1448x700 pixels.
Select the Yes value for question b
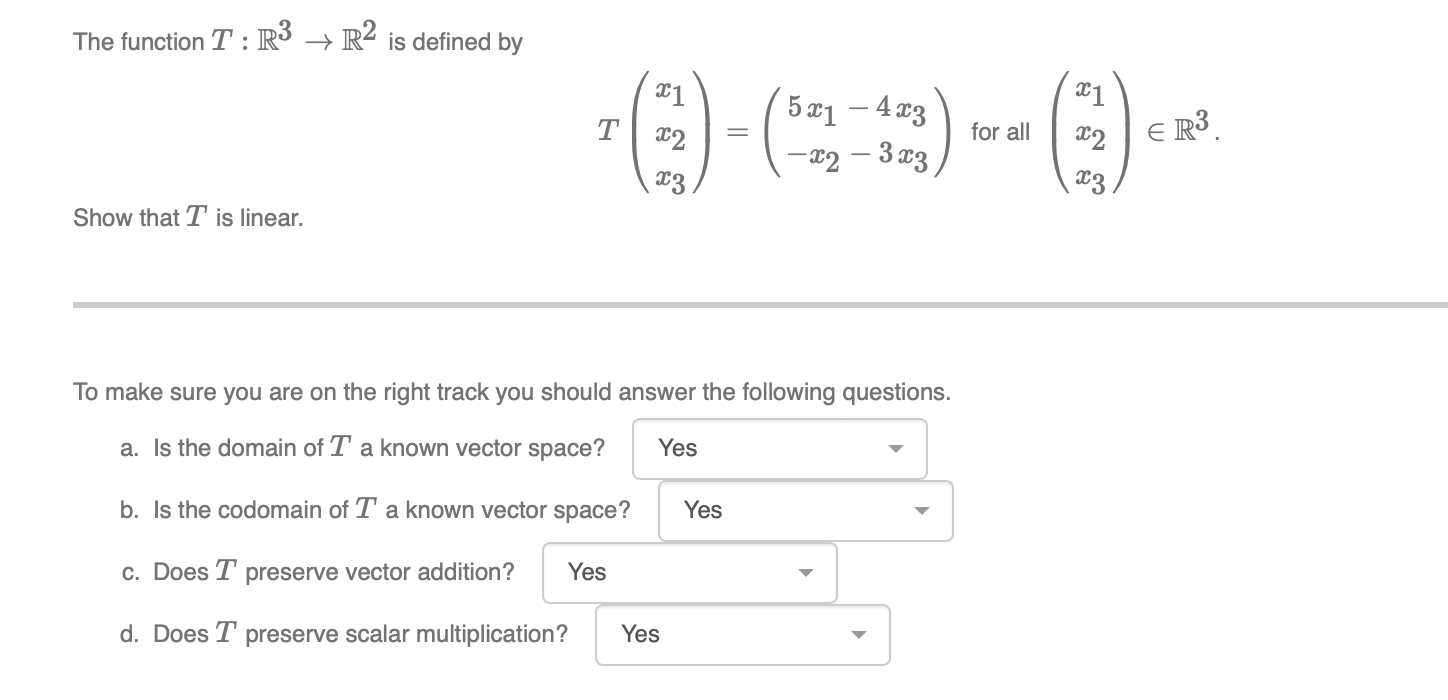coord(703,511)
